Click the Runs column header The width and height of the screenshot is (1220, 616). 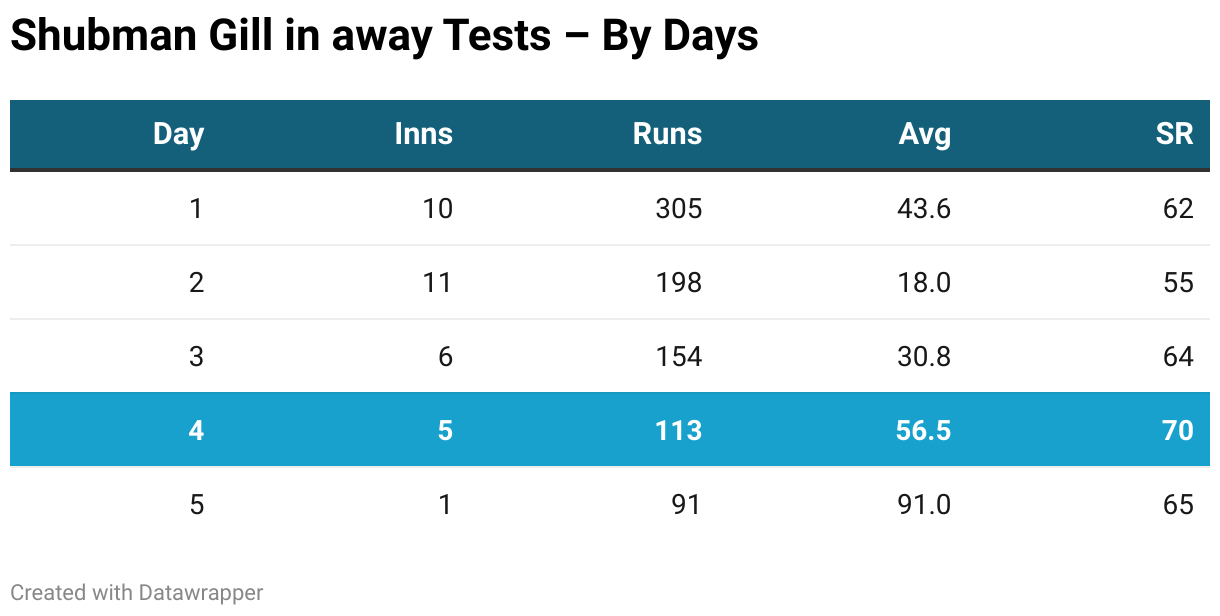point(667,134)
